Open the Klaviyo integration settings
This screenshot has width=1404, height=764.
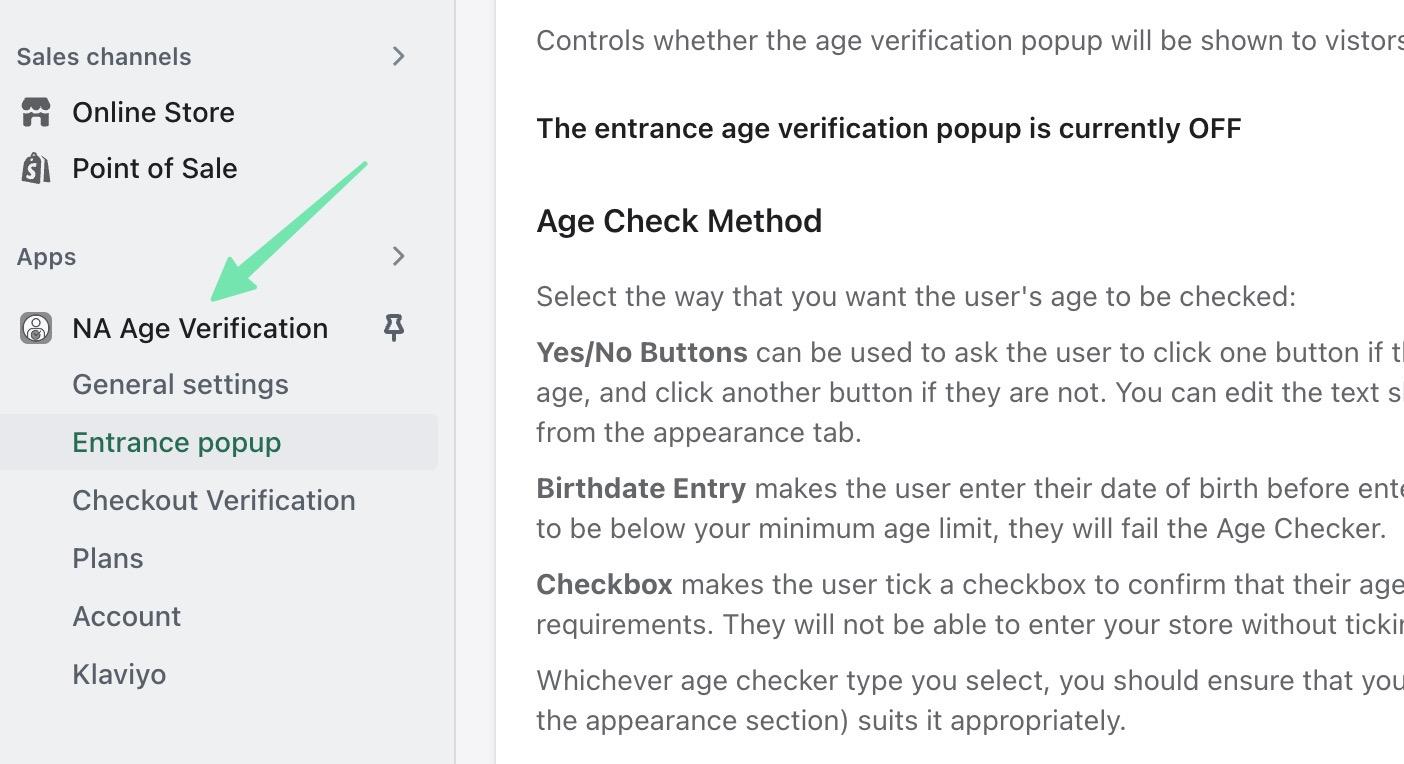(119, 674)
